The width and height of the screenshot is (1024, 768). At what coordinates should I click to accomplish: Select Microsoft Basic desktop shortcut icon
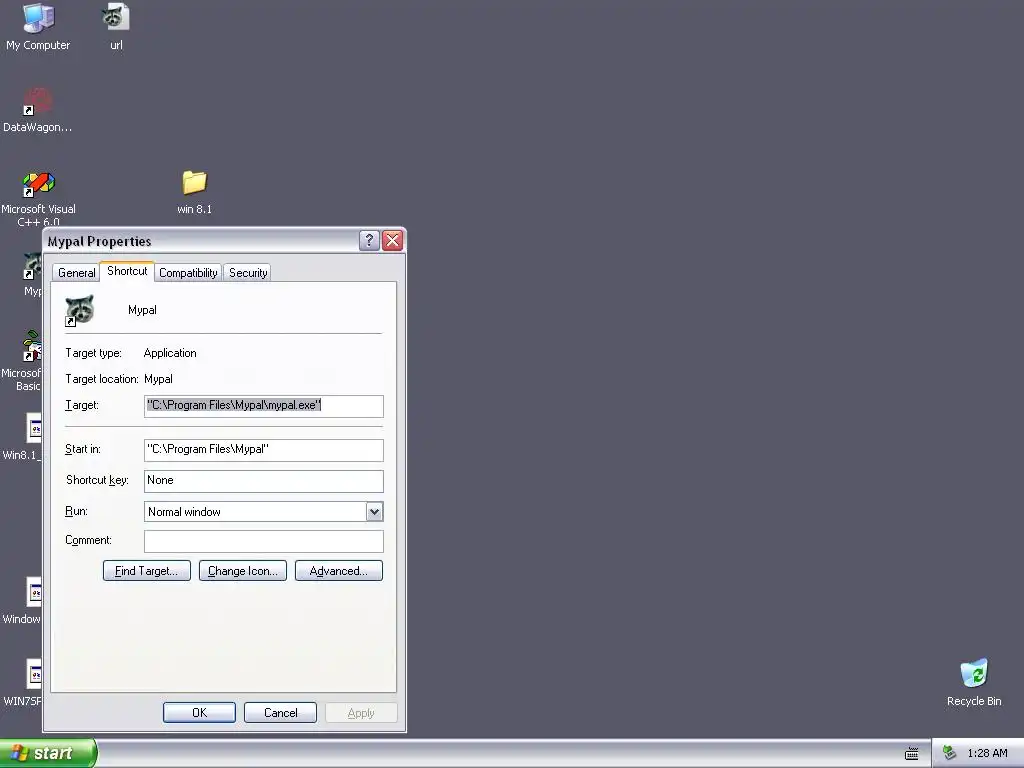(x=32, y=346)
